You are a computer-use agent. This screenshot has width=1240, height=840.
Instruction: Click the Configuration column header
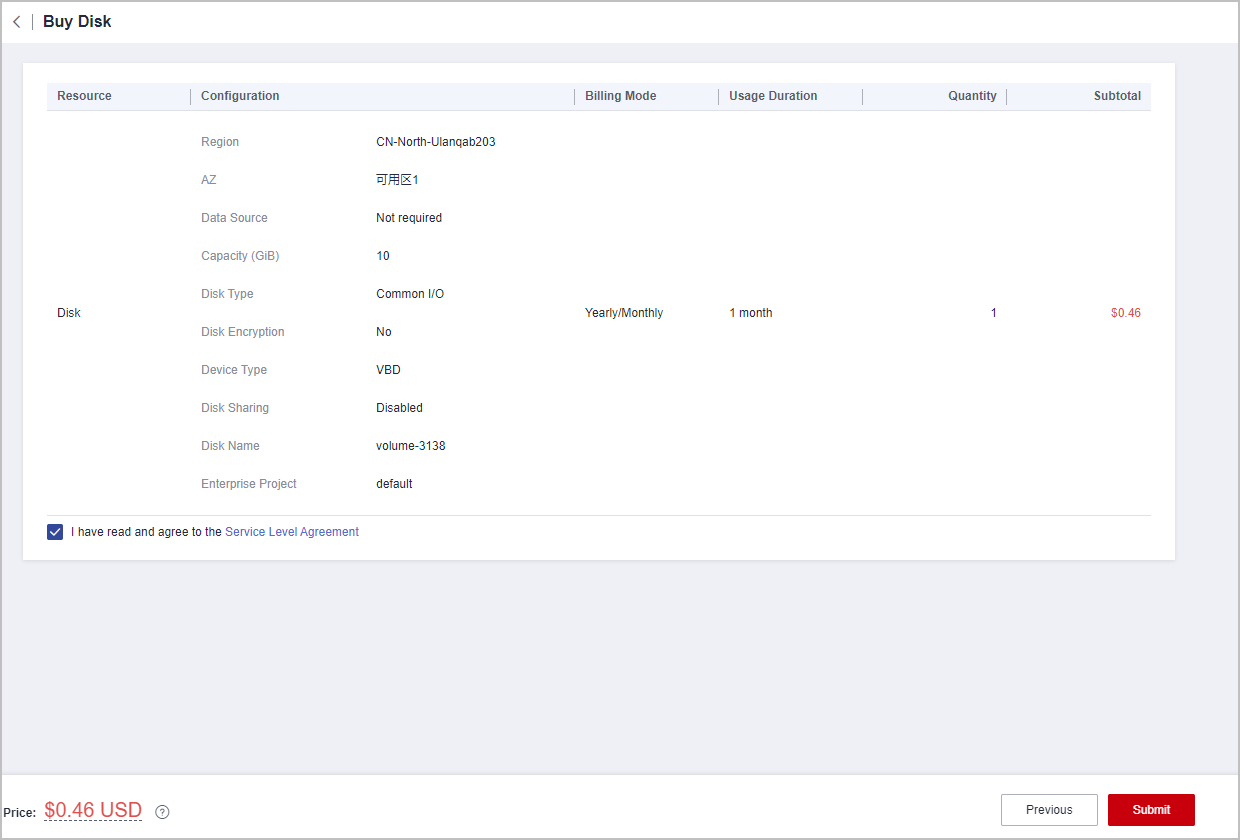240,96
